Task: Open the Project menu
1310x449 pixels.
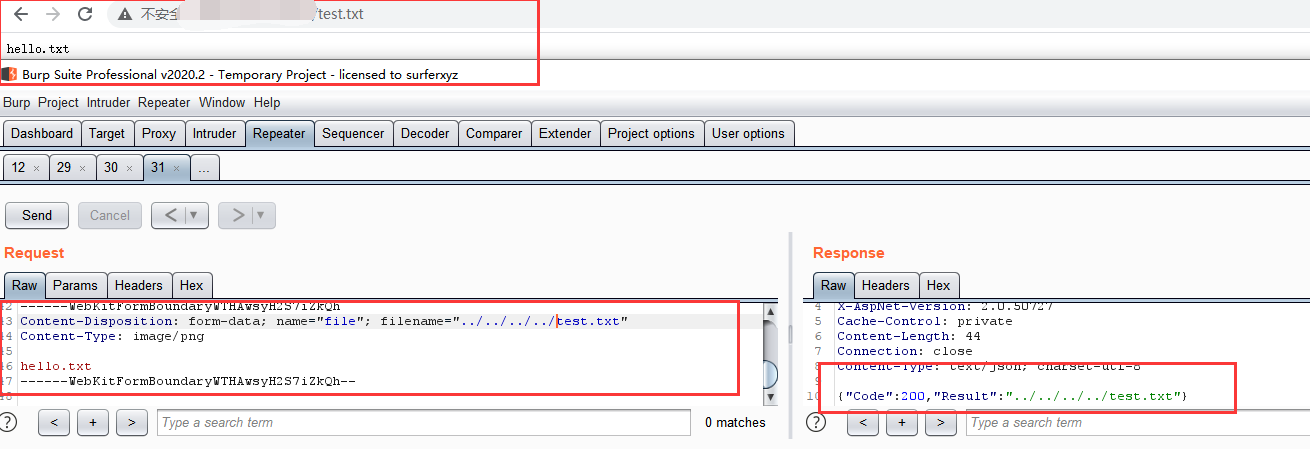Action: (58, 102)
